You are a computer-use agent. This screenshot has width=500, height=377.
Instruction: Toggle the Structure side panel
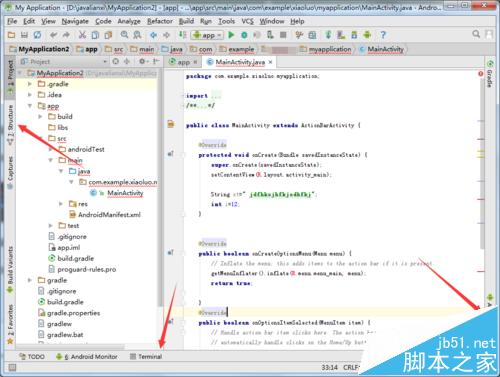[11, 125]
